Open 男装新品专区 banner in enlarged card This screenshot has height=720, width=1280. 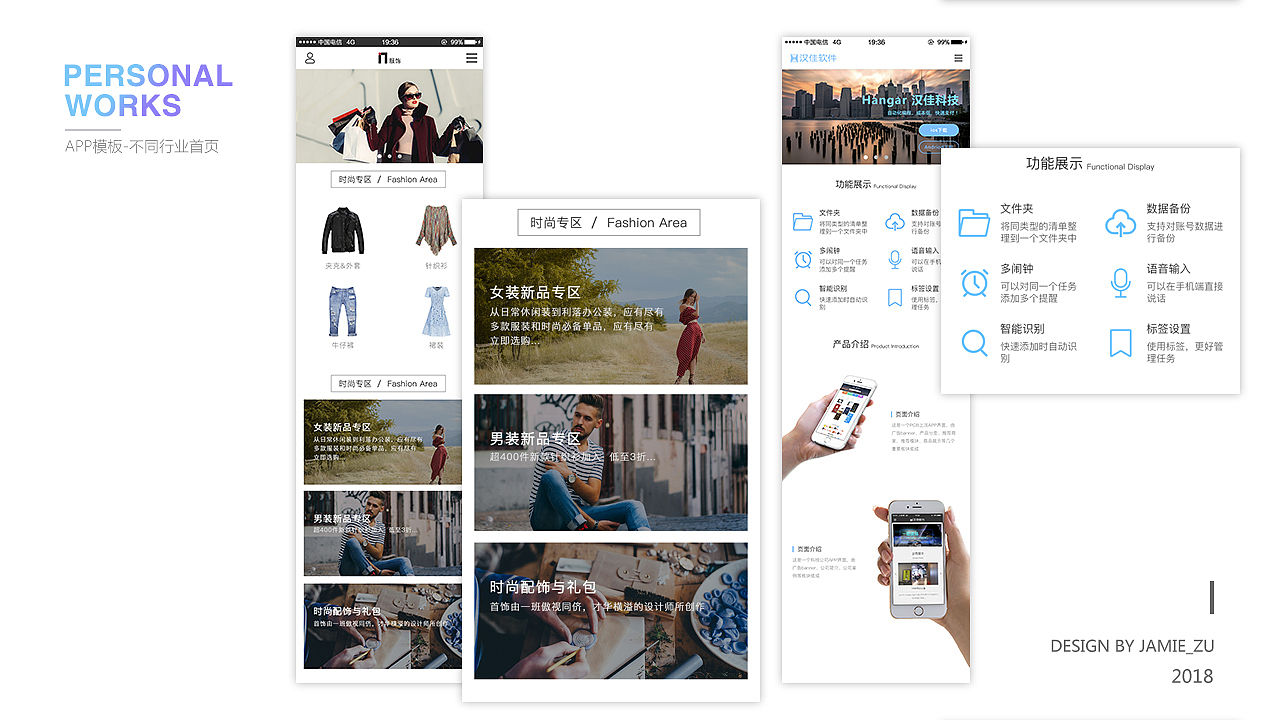[611, 462]
